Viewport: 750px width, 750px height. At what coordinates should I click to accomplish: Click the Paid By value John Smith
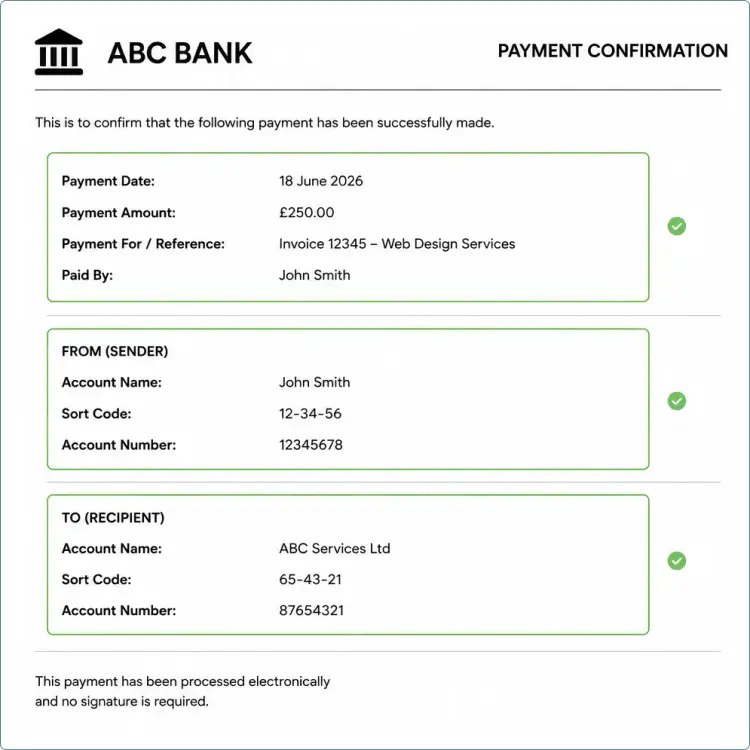pos(314,275)
